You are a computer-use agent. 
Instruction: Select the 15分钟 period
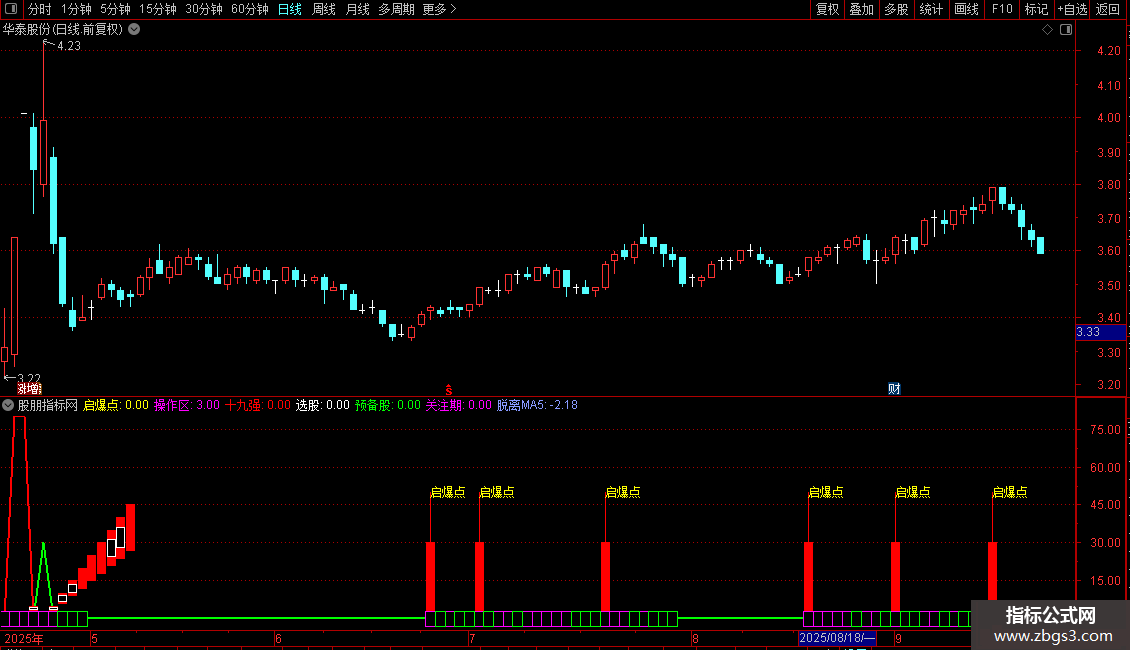pyautogui.click(x=157, y=9)
